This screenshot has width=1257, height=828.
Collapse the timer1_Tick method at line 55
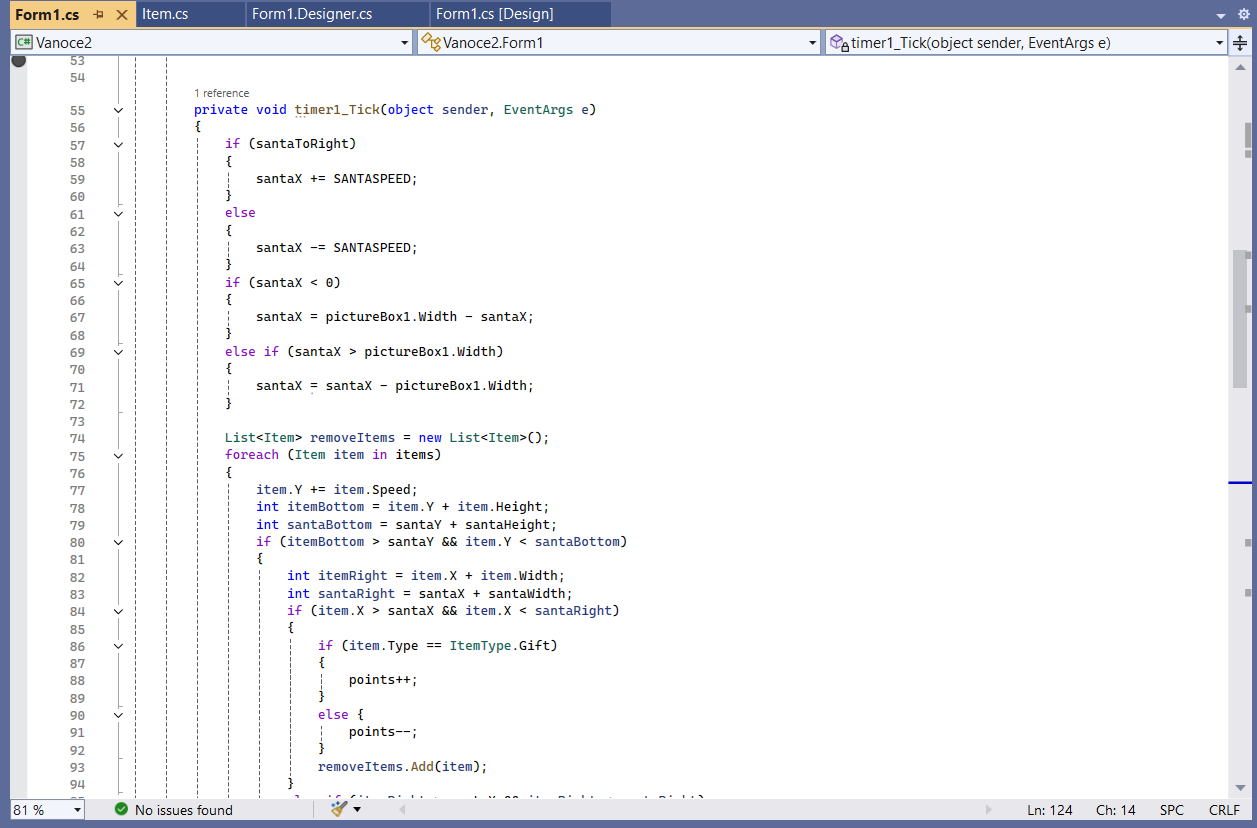pos(118,110)
